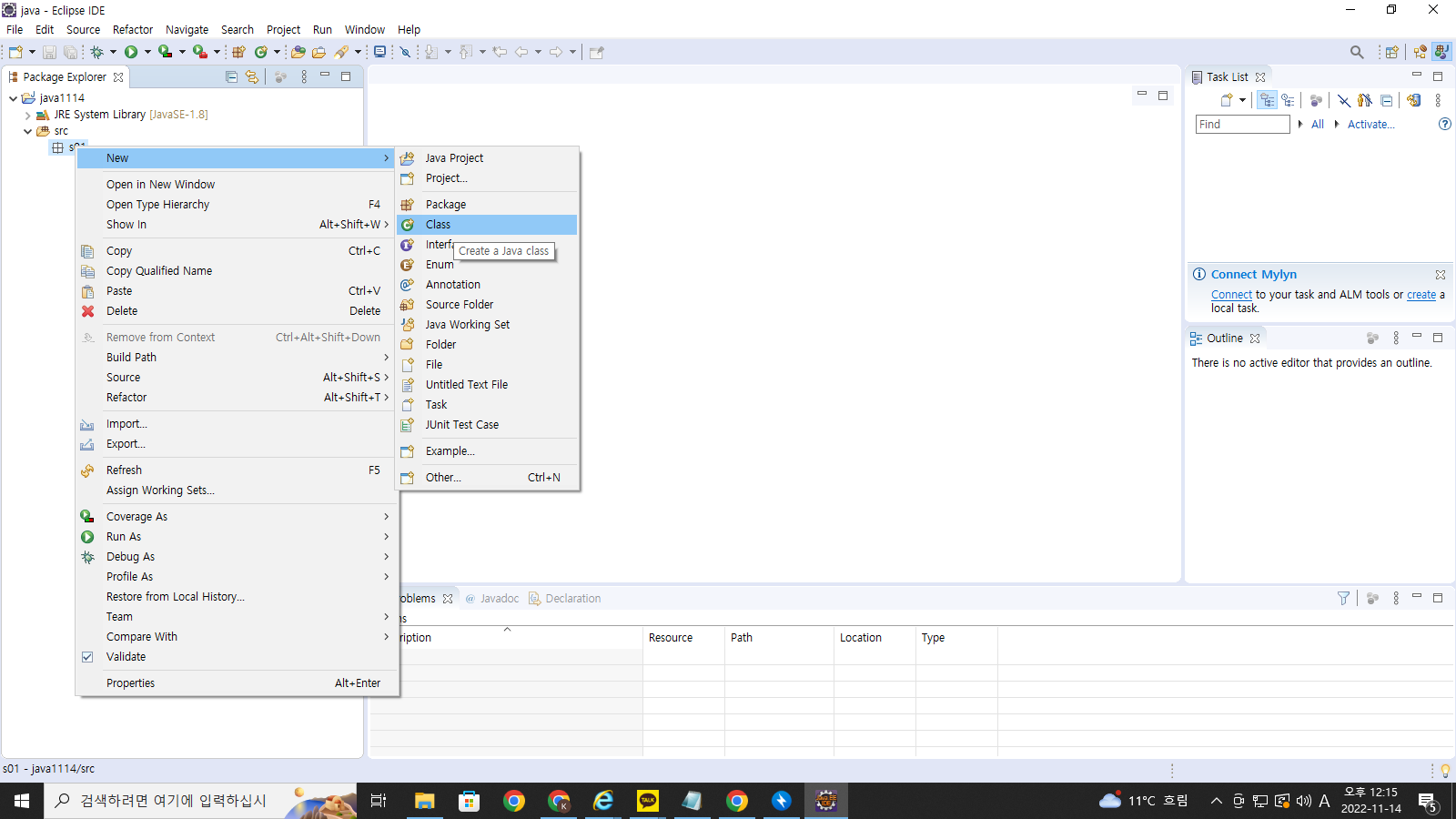
Task: Click the Synchronize Changed icon in Task List
Action: [x=1413, y=101]
